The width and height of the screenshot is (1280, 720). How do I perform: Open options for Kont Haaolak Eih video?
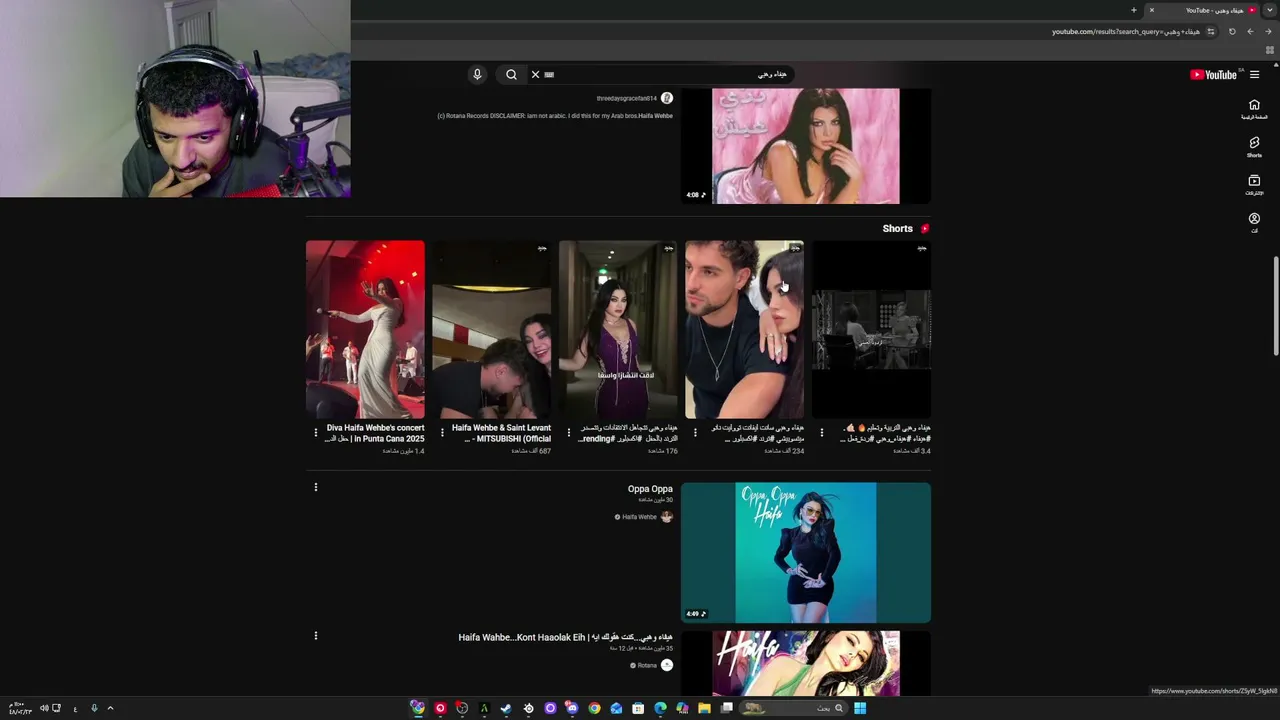(x=315, y=635)
